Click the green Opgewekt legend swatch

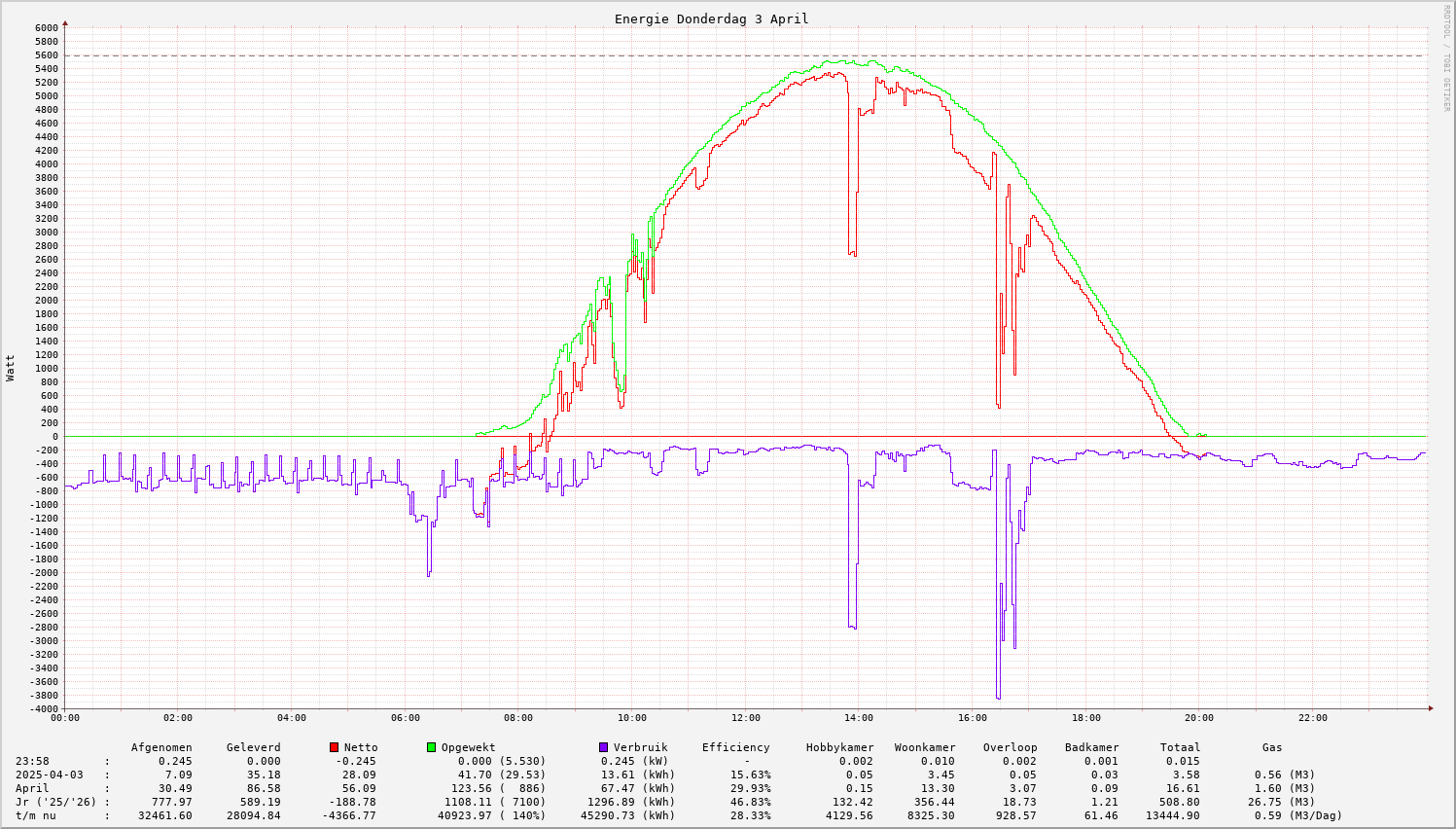432,747
